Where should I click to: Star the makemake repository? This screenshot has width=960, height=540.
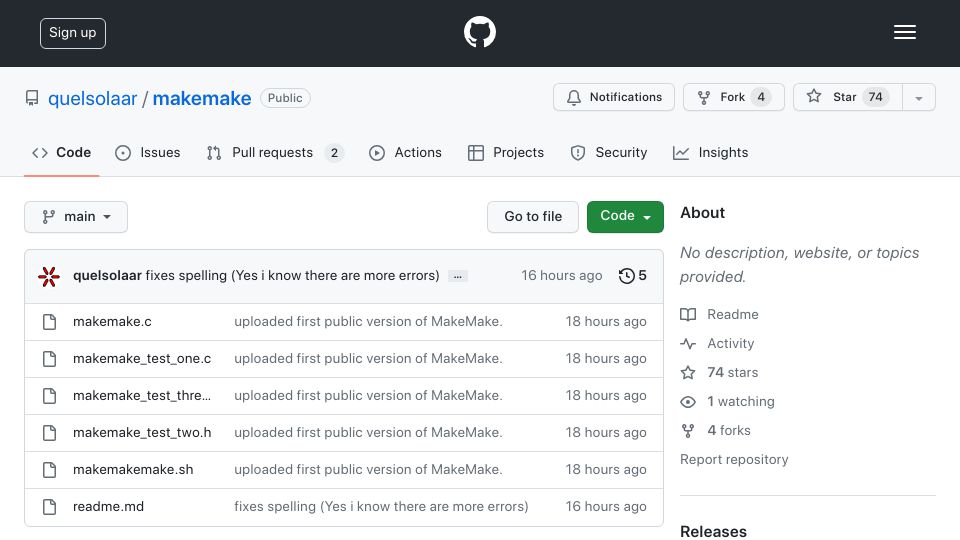click(847, 97)
